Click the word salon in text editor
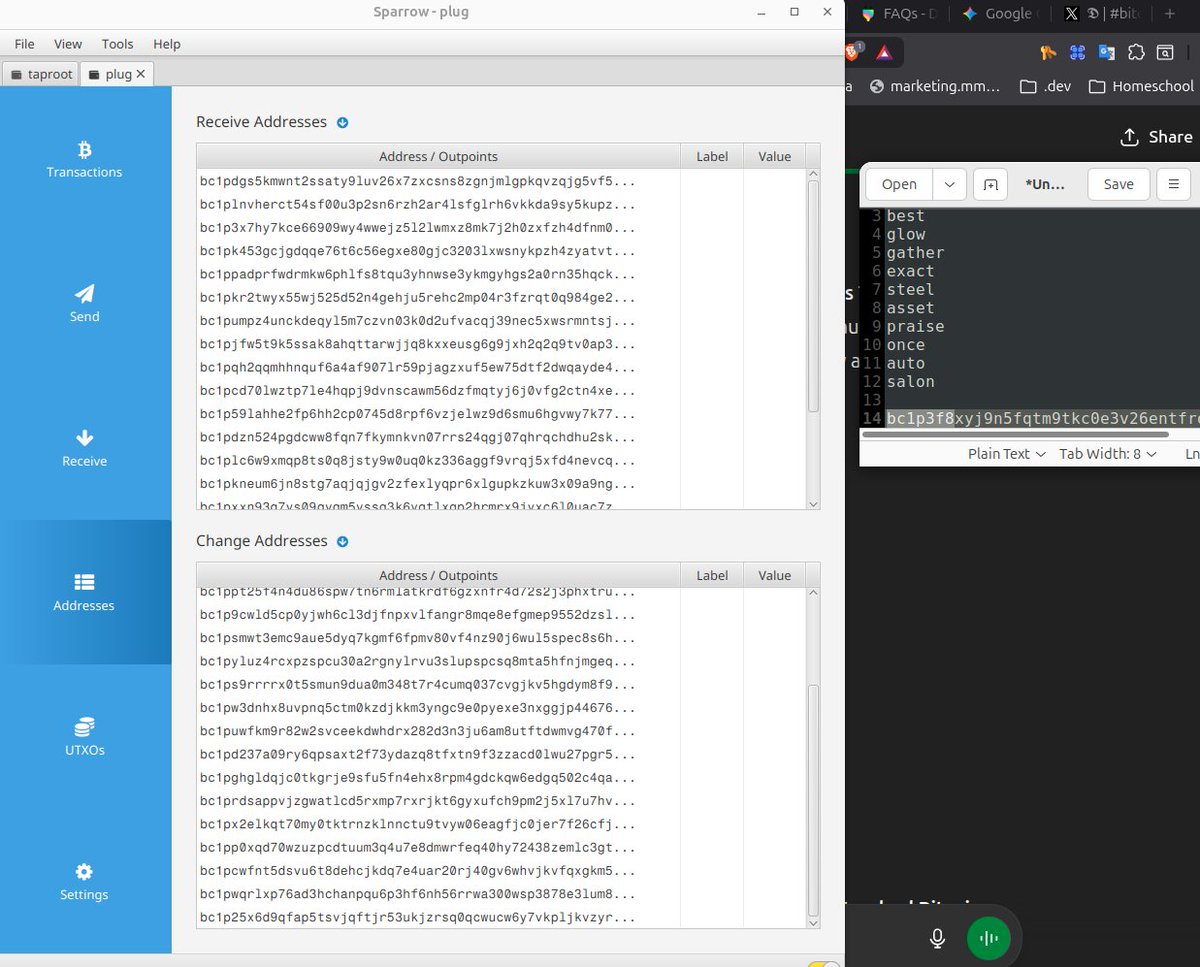 click(x=910, y=381)
